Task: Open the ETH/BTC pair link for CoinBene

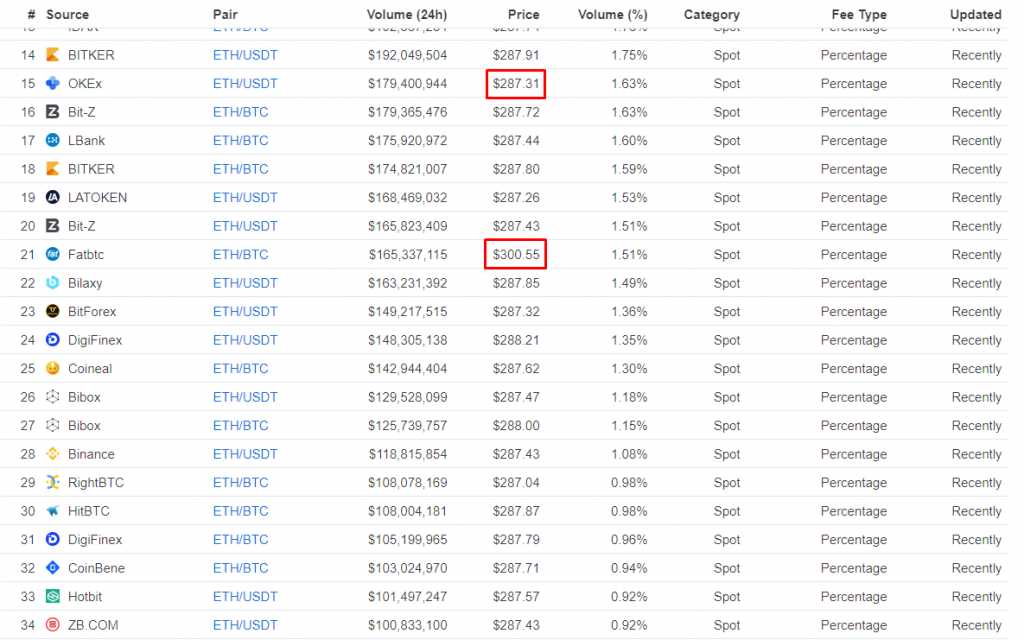Action: click(x=241, y=568)
